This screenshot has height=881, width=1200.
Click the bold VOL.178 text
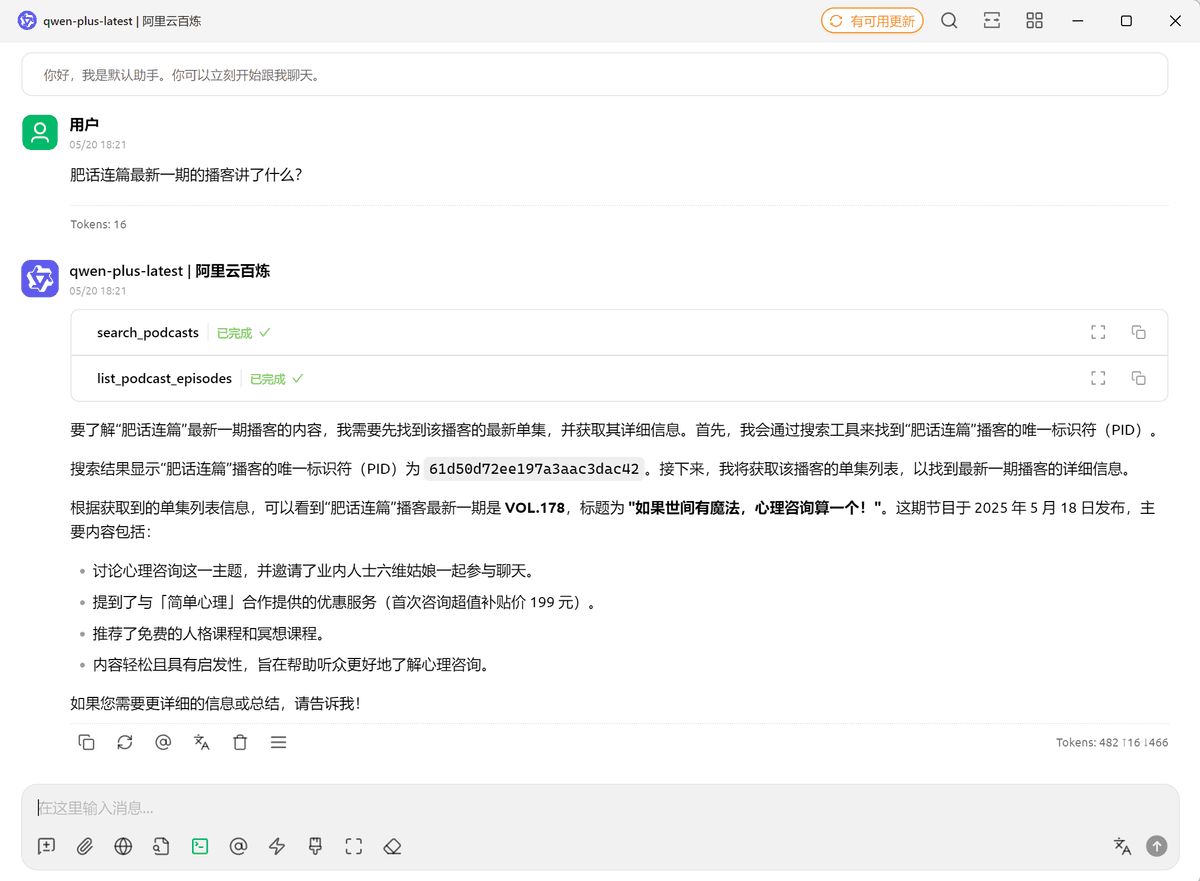coord(537,507)
